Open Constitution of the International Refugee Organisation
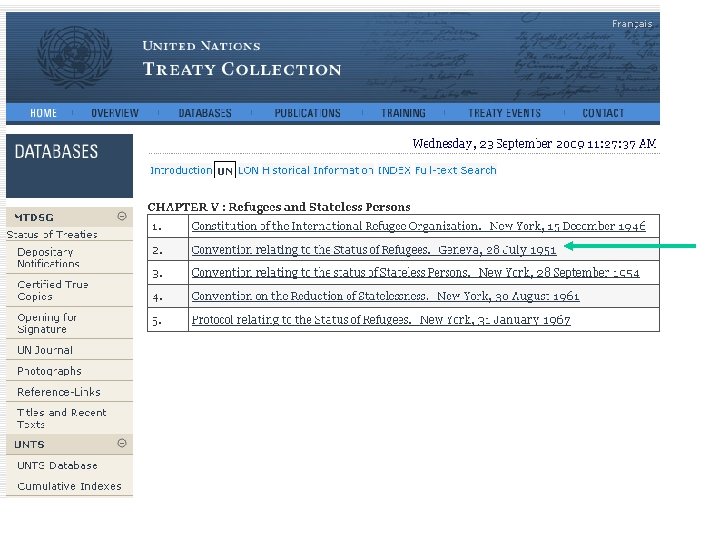Screen dimensions: 720x540 (x=418, y=226)
